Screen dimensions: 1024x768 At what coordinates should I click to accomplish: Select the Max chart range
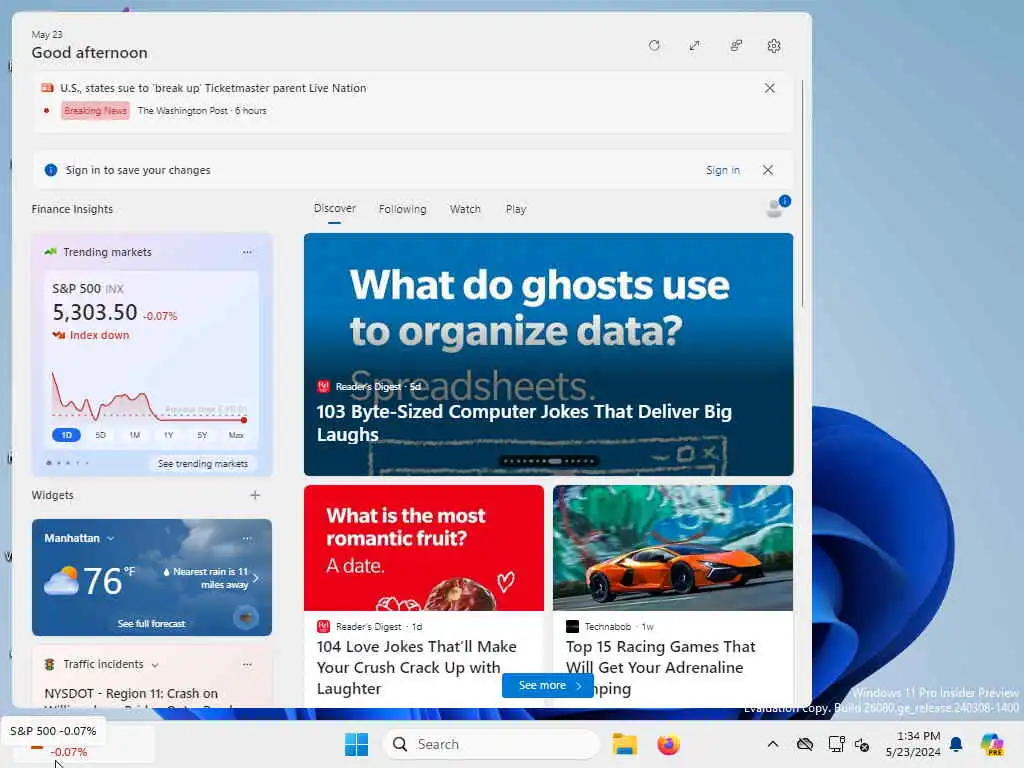(x=236, y=435)
